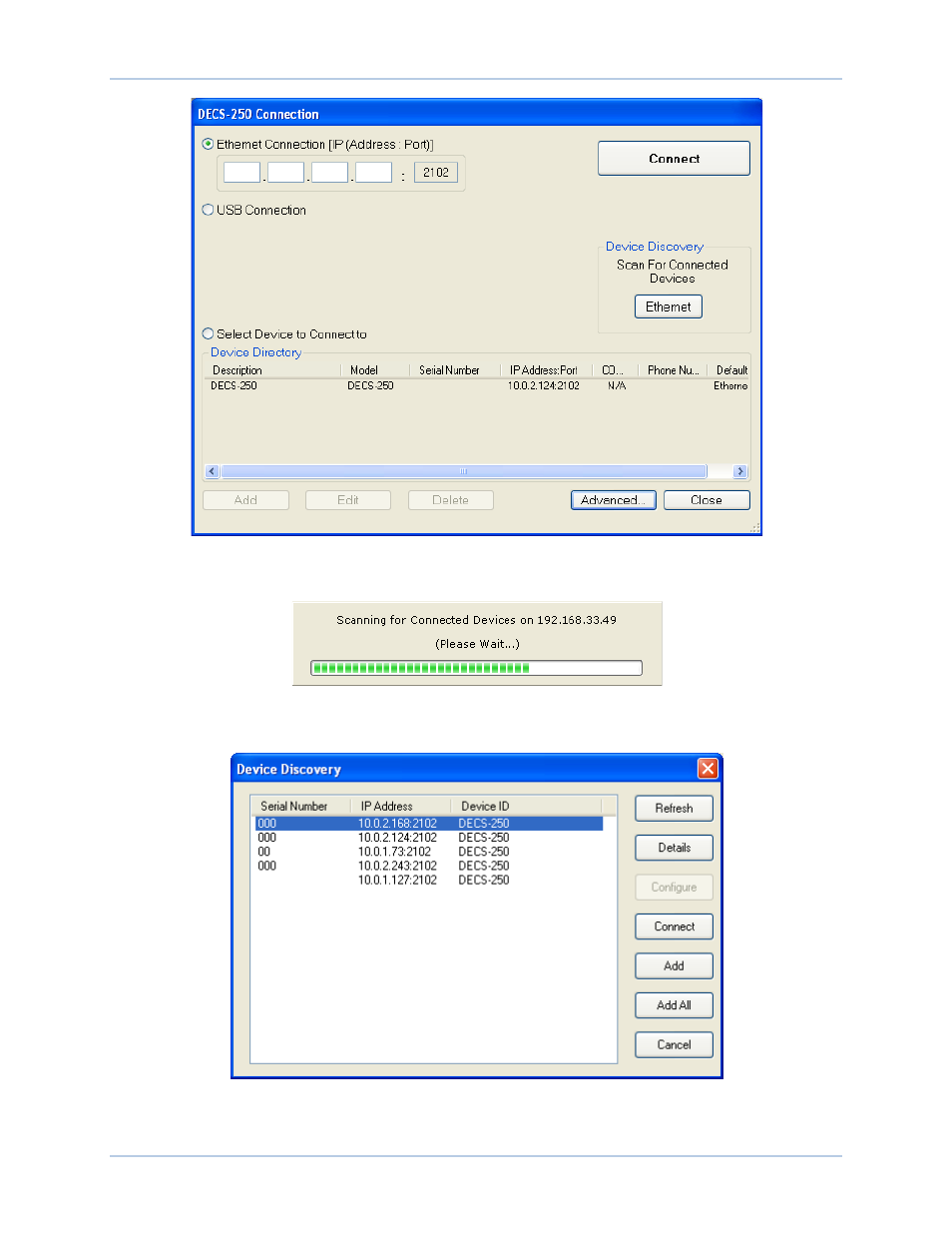
Task: Click Close in the DECS-250 Connection window
Action: (x=707, y=500)
